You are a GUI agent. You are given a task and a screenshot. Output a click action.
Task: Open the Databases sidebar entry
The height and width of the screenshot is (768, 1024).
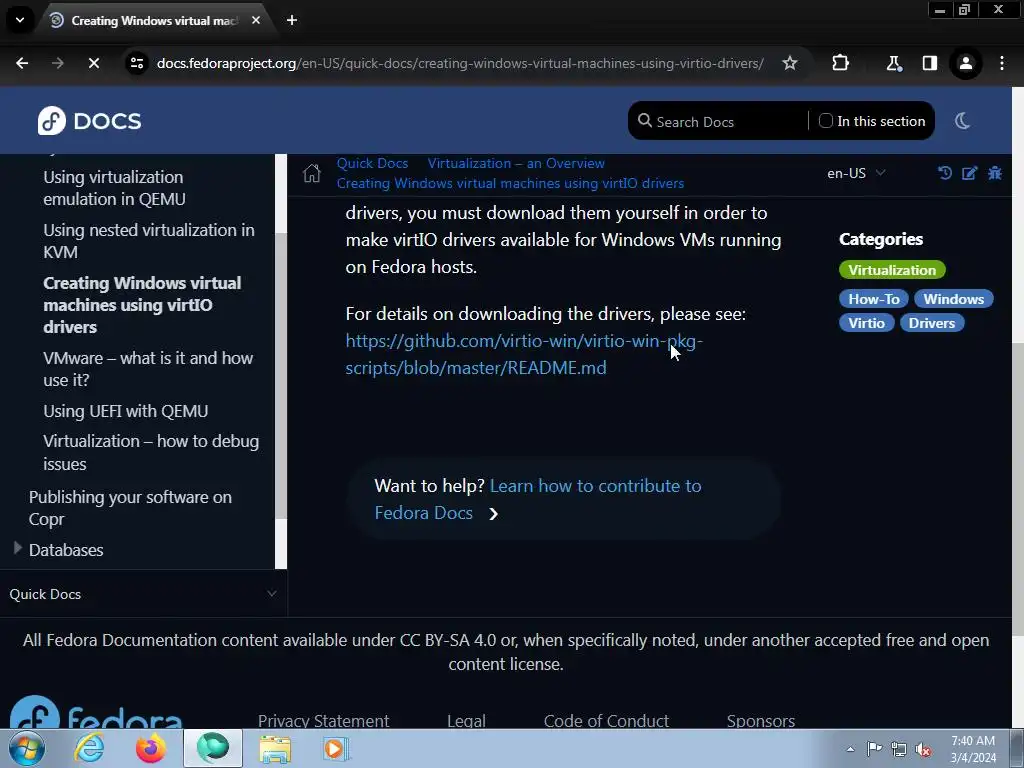pyautogui.click(x=66, y=550)
